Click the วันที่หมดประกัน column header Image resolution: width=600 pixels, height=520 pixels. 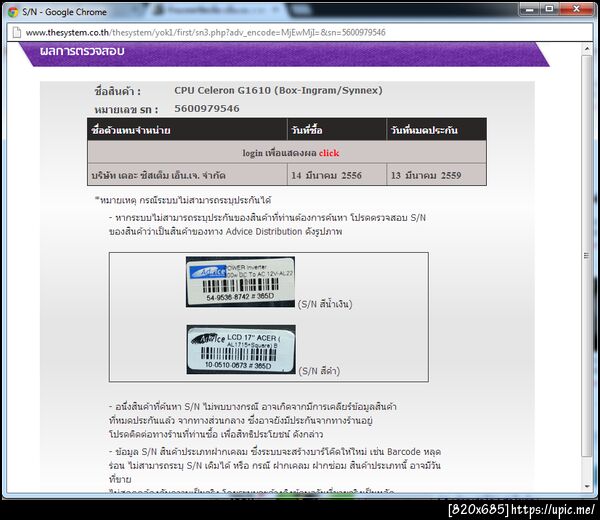437,130
